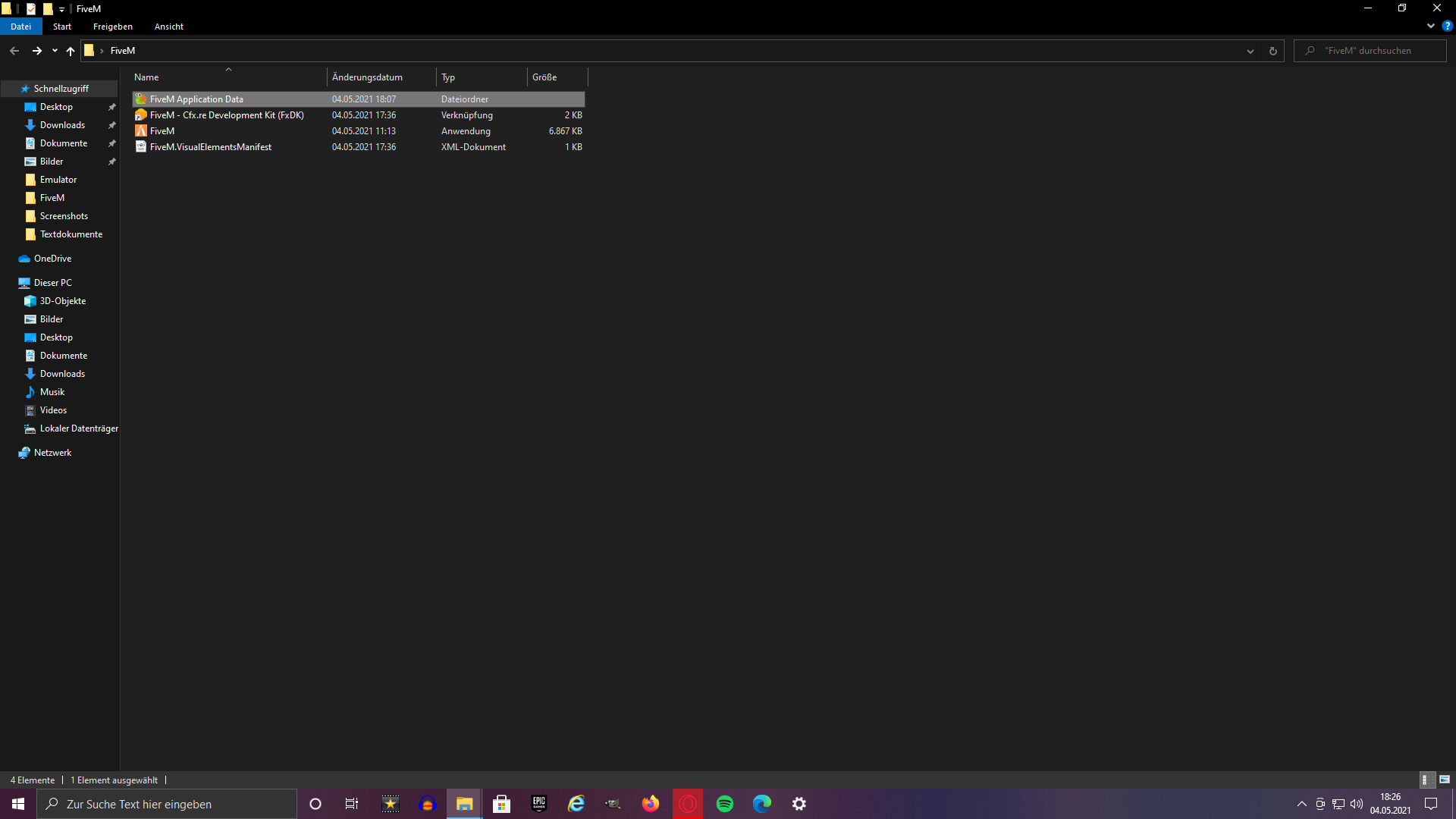Start Spotify via the taskbar icon
The image size is (1456, 819).
[724, 803]
